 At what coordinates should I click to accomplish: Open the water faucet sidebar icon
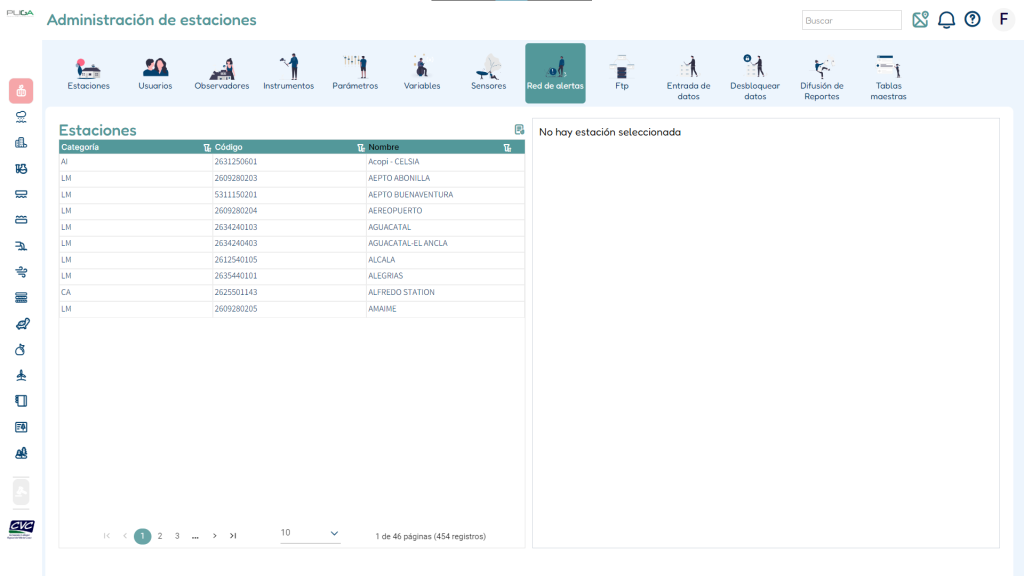click(21, 246)
